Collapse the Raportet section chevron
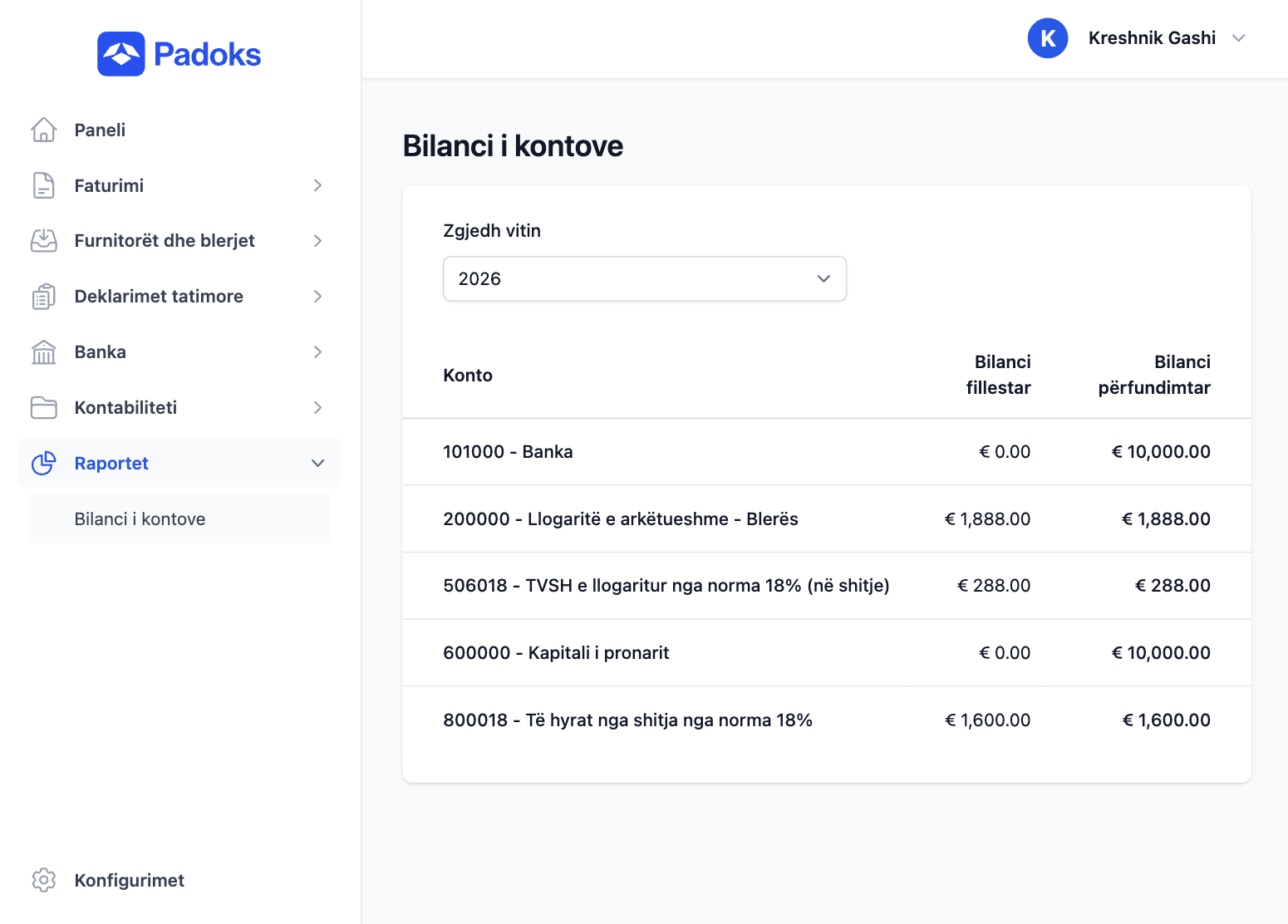Viewport: 1288px width, 924px height. click(317, 463)
